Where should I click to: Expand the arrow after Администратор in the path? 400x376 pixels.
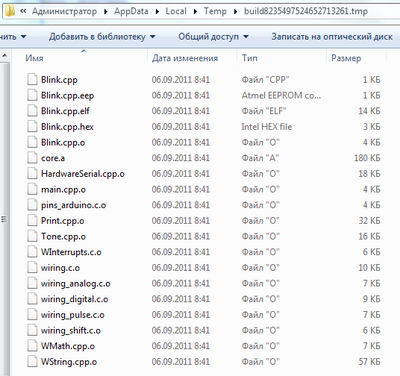pyautogui.click(x=106, y=11)
